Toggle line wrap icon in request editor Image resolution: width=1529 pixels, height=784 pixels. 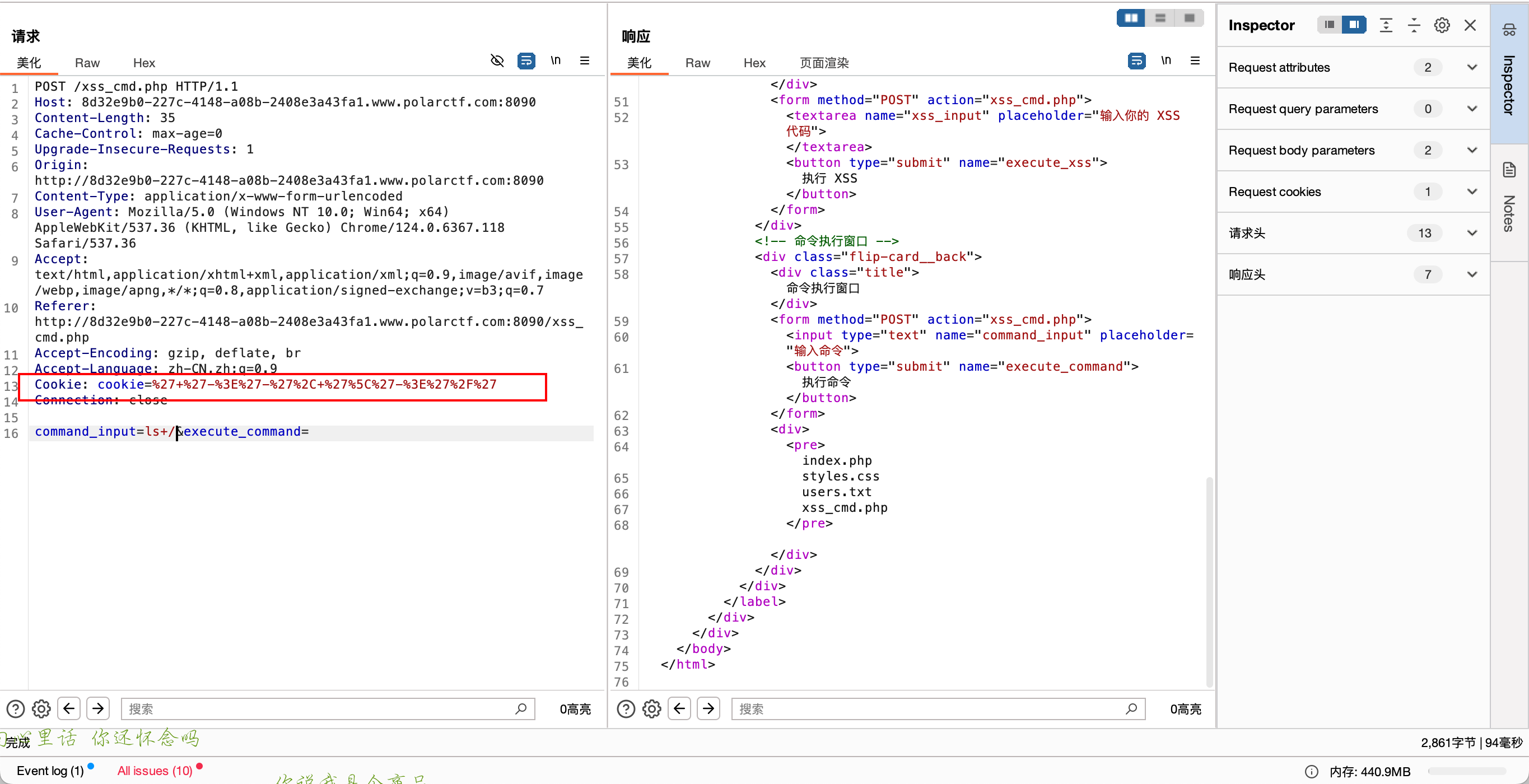pos(526,61)
